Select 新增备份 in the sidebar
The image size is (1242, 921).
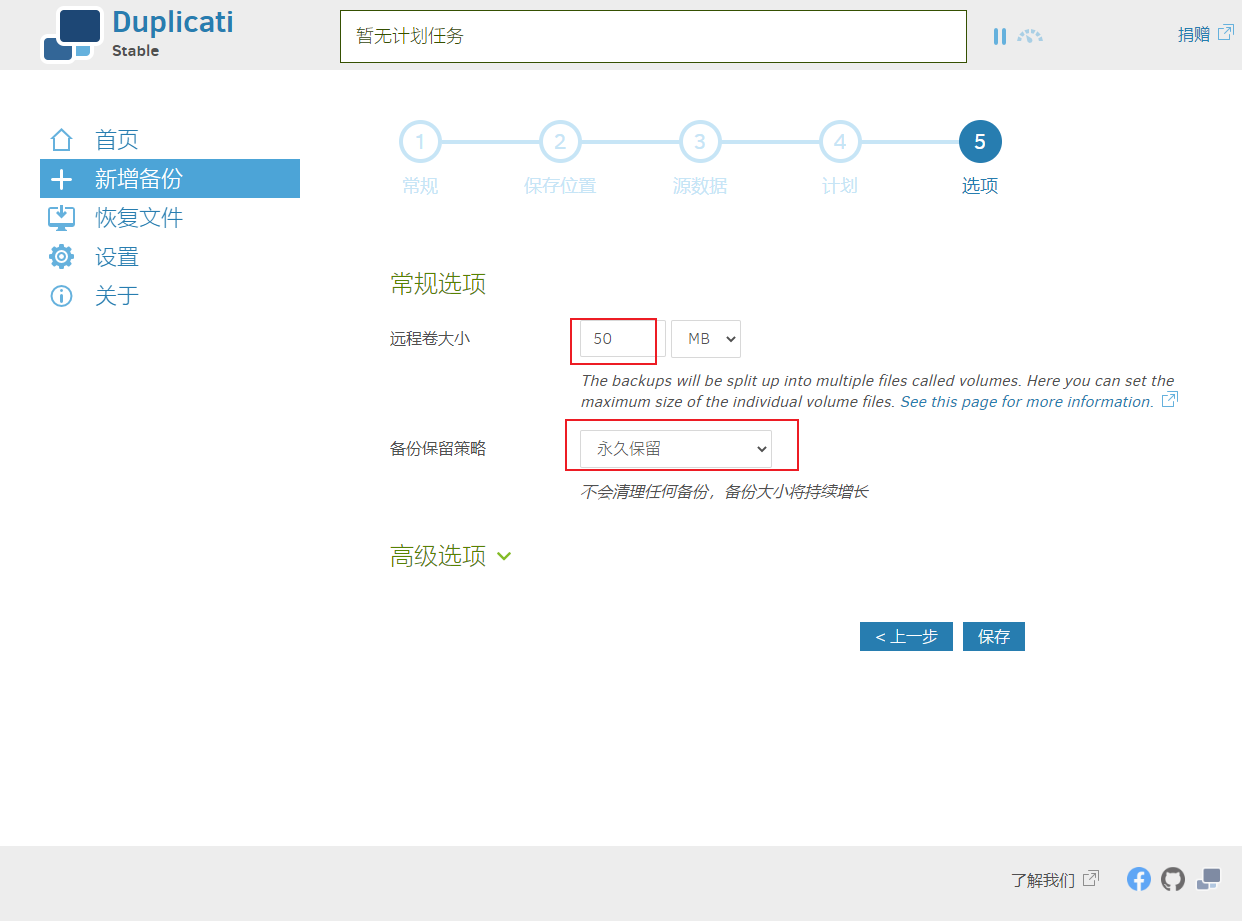(170, 179)
